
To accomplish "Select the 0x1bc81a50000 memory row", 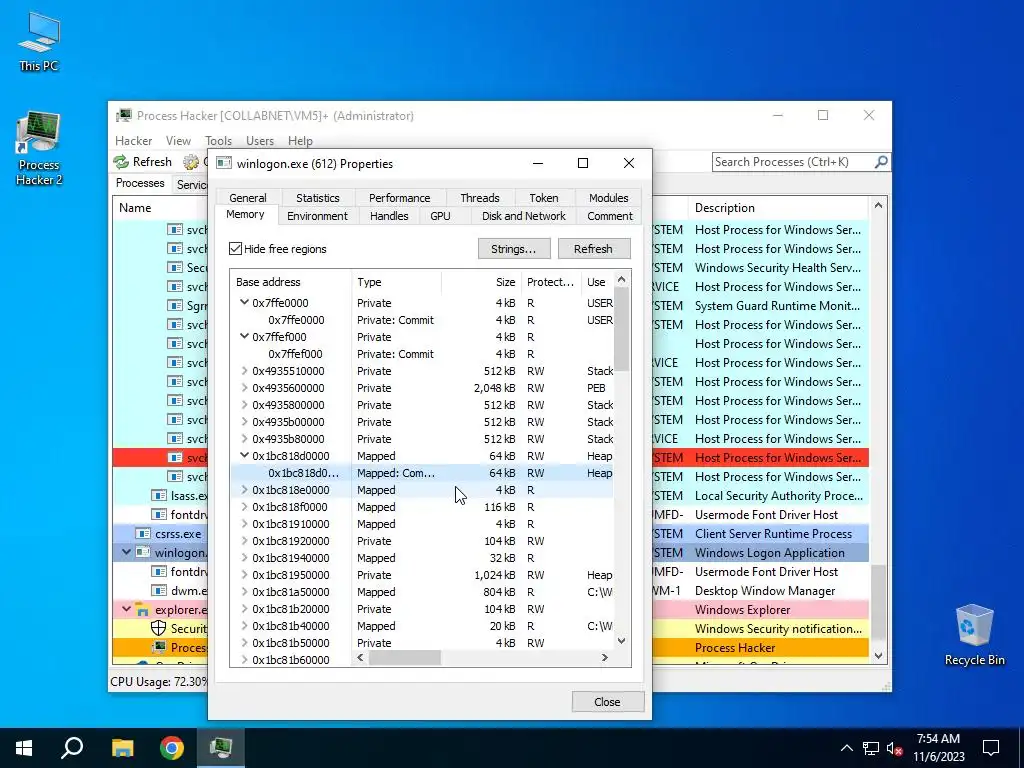I will pos(422,592).
